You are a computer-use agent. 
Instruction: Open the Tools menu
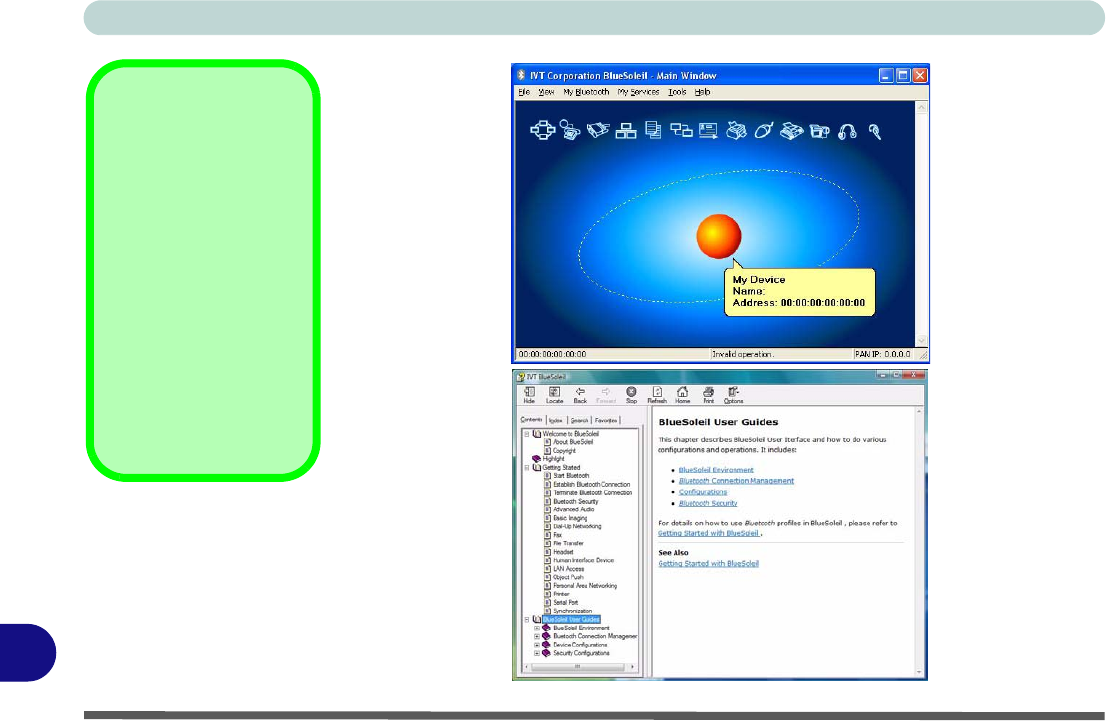tap(677, 92)
